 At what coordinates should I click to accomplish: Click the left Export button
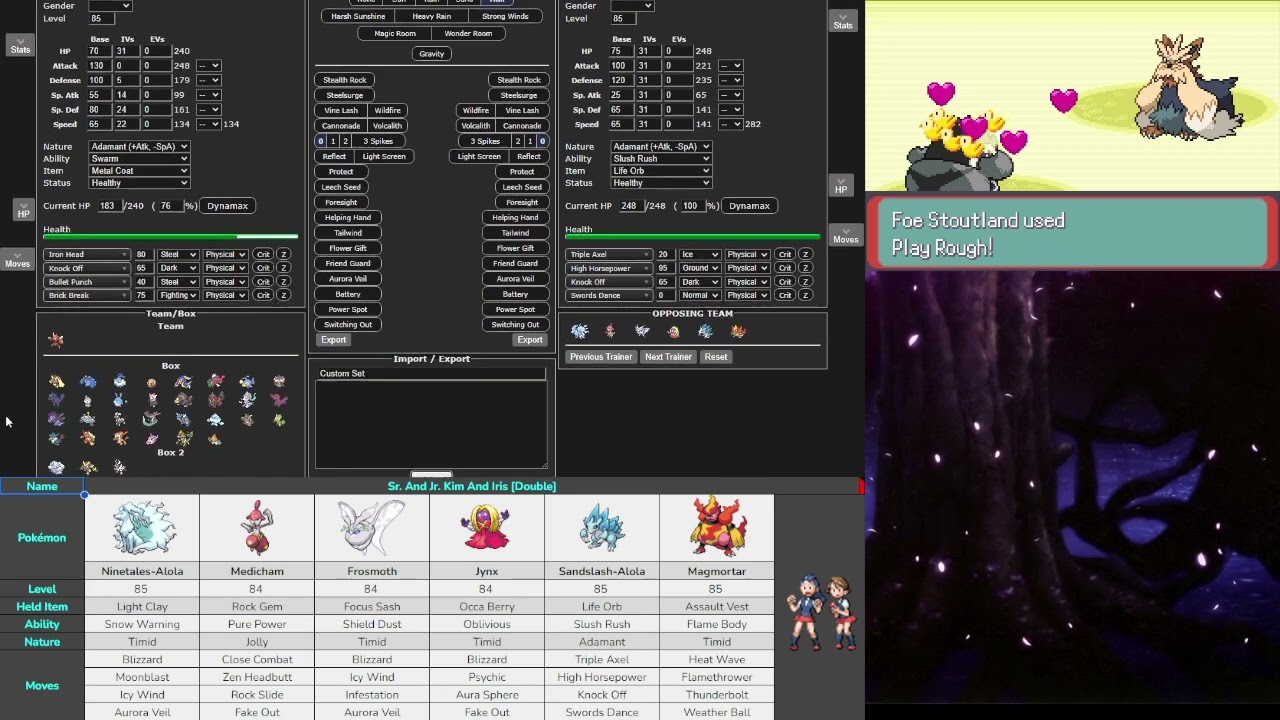tap(333, 340)
